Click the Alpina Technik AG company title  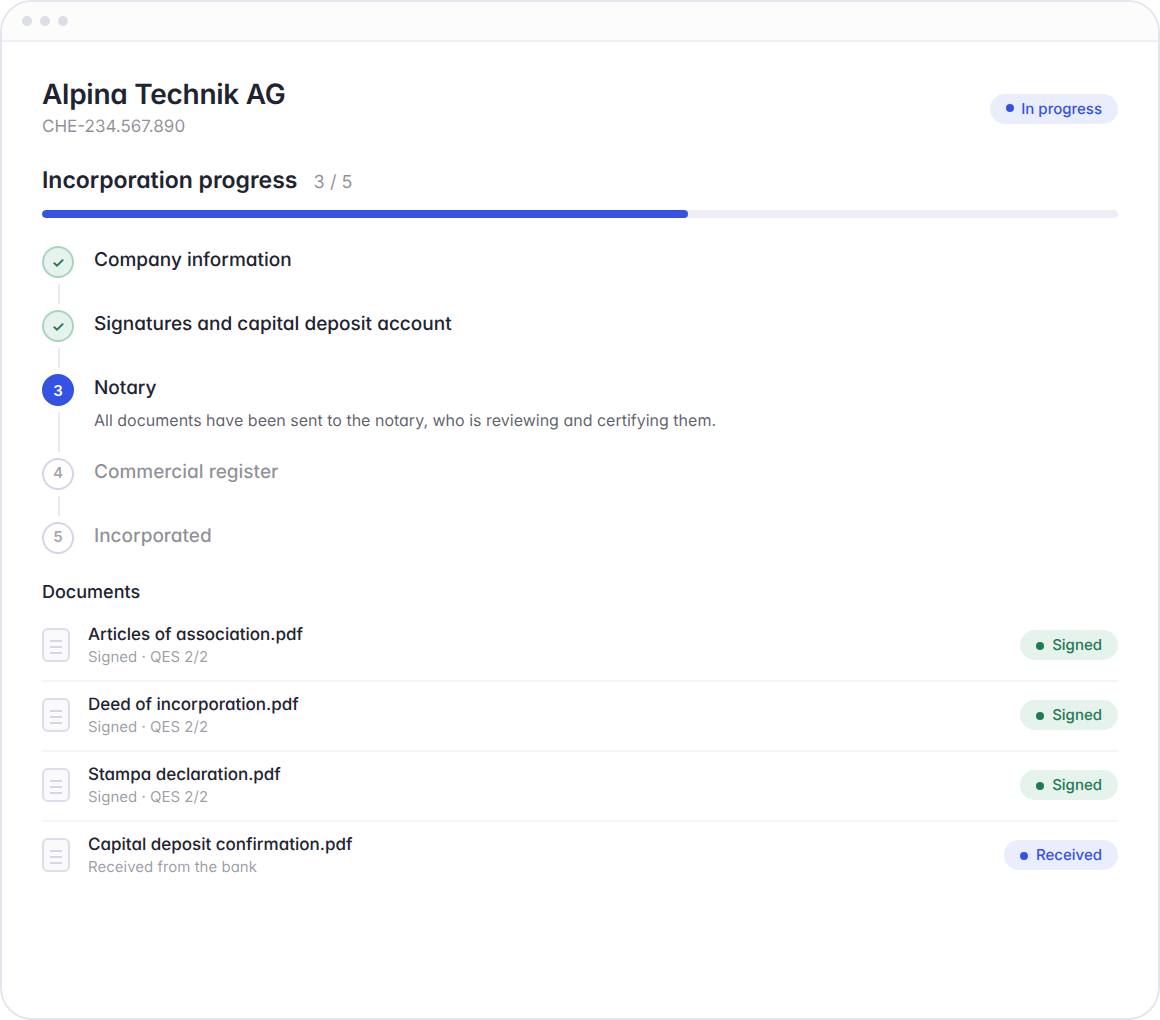163,95
